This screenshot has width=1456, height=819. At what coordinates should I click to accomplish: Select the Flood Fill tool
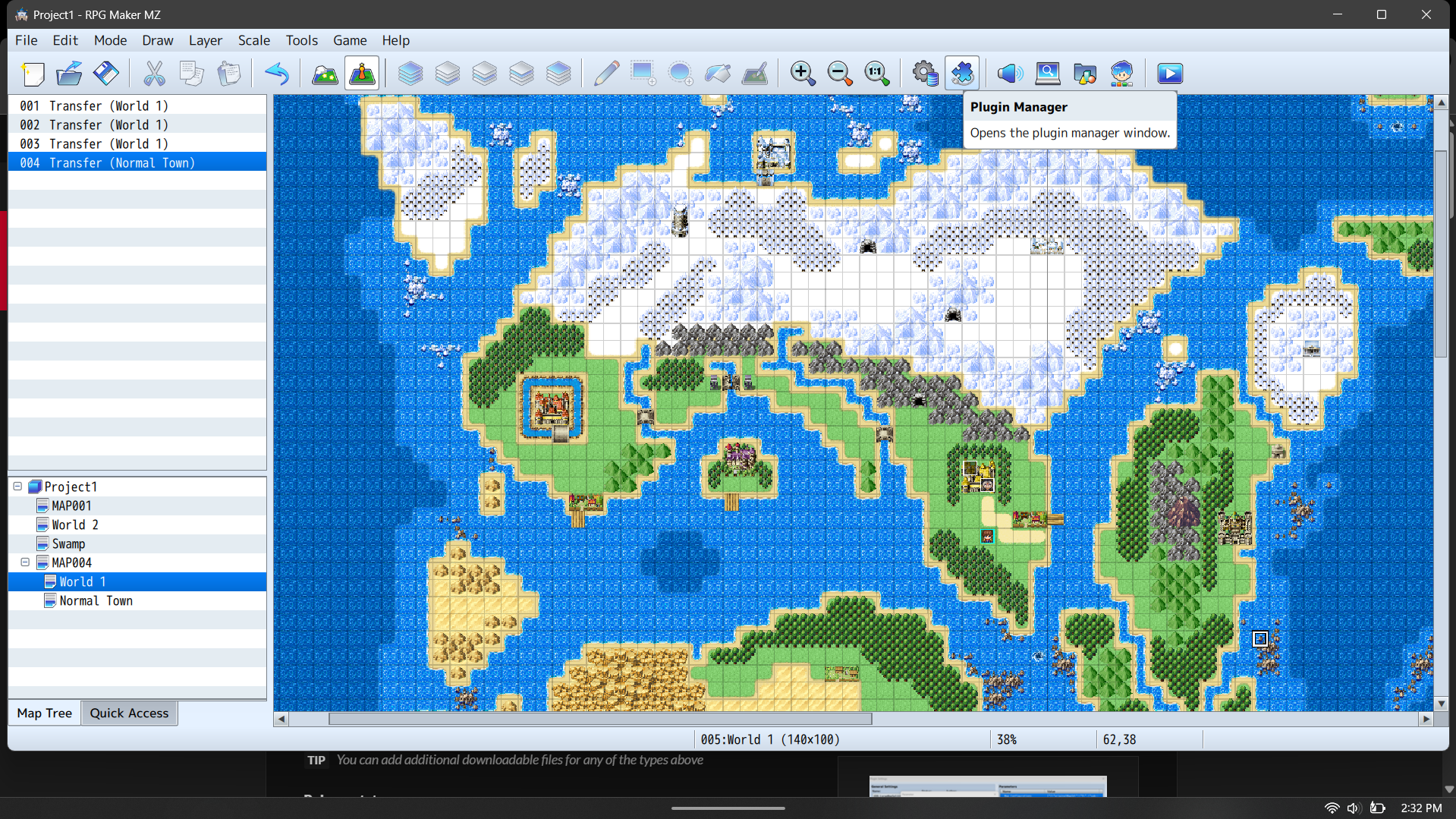718,74
